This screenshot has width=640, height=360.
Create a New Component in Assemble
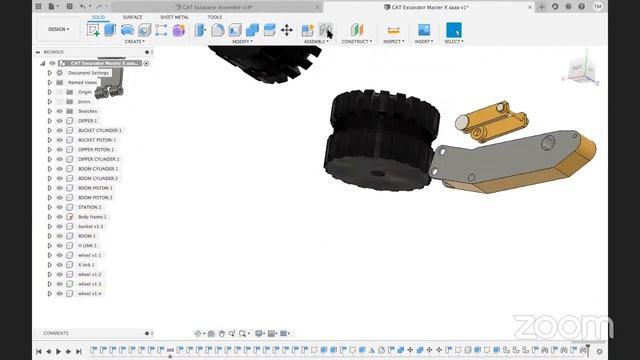click(307, 30)
